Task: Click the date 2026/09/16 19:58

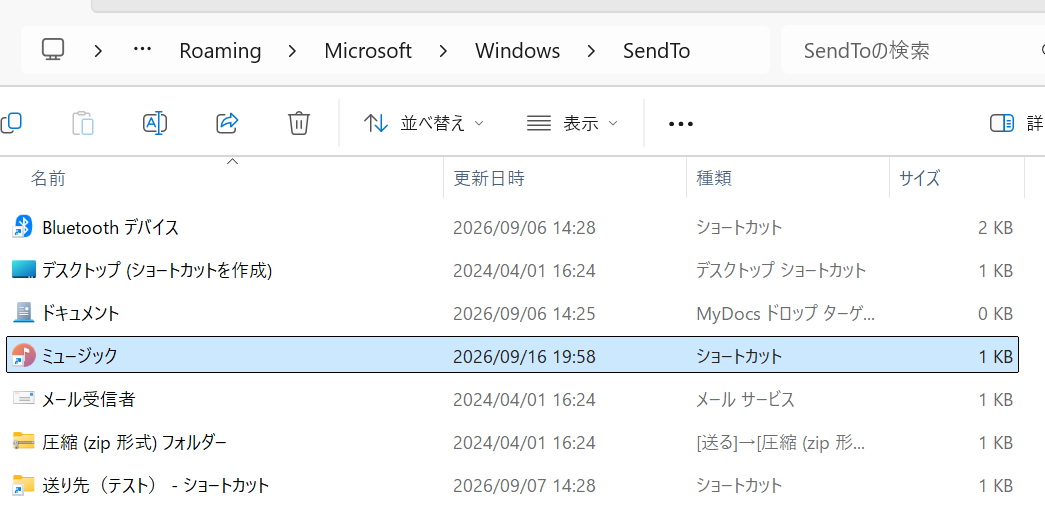Action: (x=524, y=356)
